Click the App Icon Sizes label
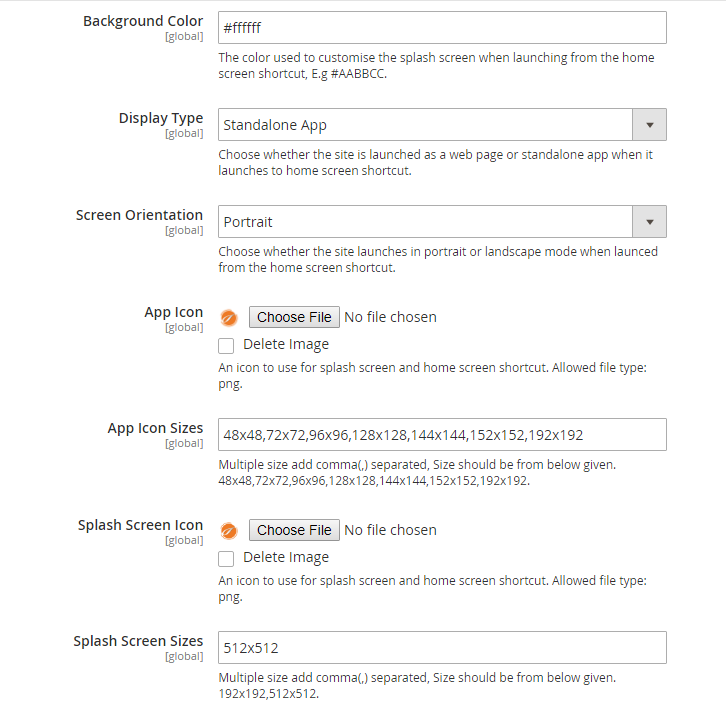This screenshot has width=726, height=706. [x=155, y=428]
